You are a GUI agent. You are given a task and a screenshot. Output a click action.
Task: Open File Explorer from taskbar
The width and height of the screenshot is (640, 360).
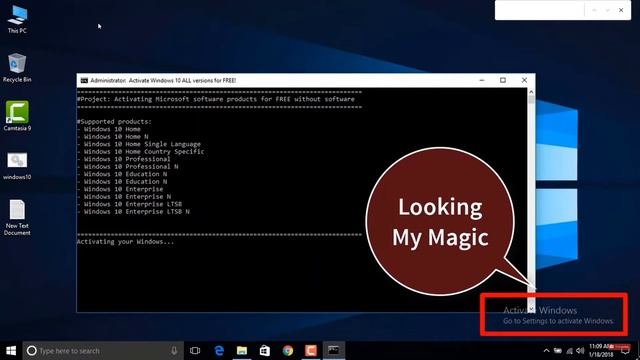tap(242, 351)
